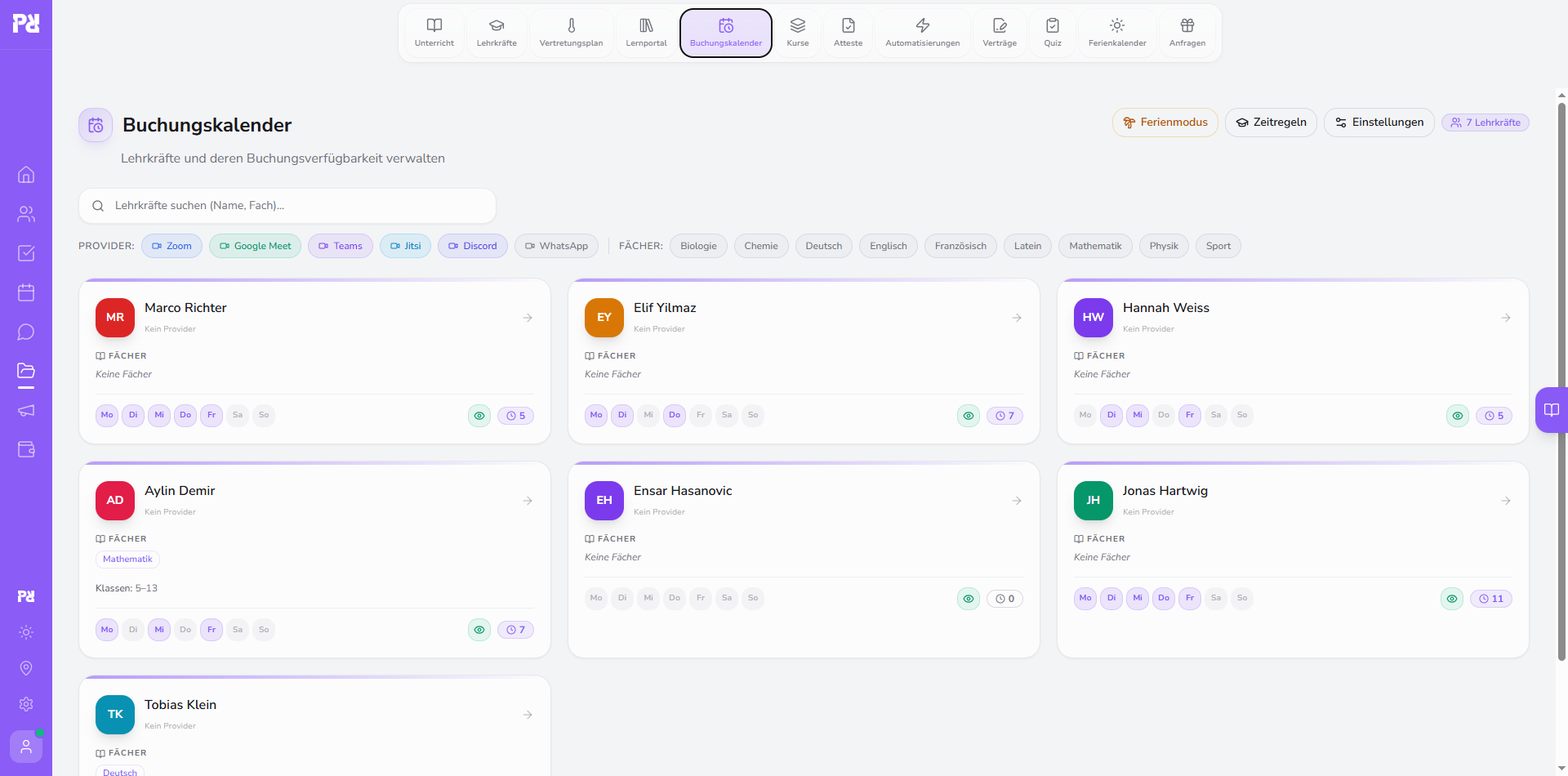This screenshot has width=1568, height=776.
Task: Click the 7 Lehrkräfte badge
Action: [1486, 123]
